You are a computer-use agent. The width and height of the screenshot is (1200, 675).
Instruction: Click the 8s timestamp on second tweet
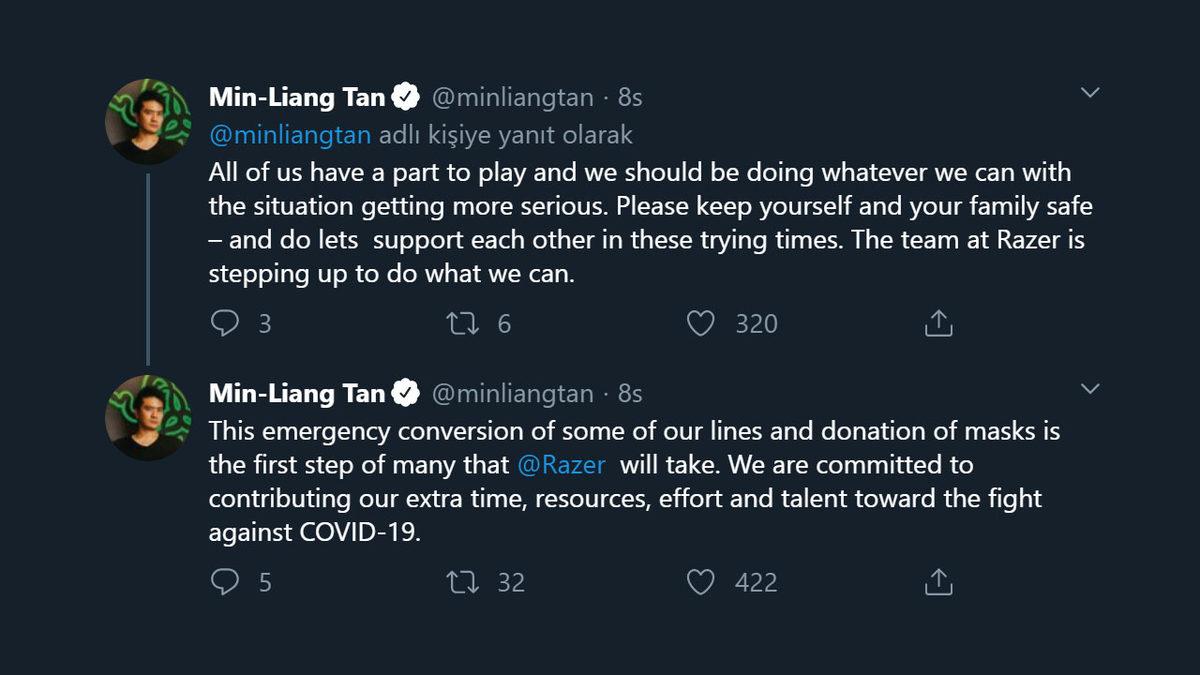coord(630,394)
